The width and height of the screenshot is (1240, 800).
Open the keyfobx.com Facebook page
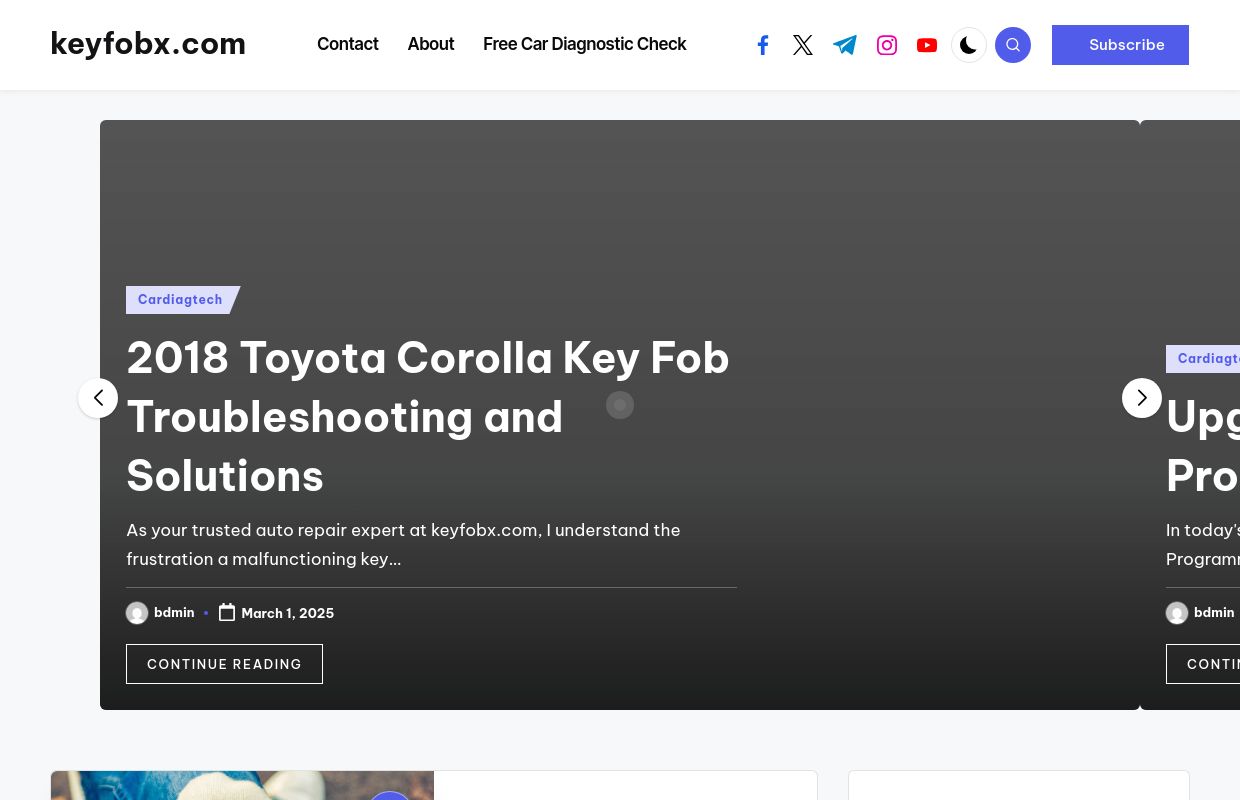tap(763, 45)
